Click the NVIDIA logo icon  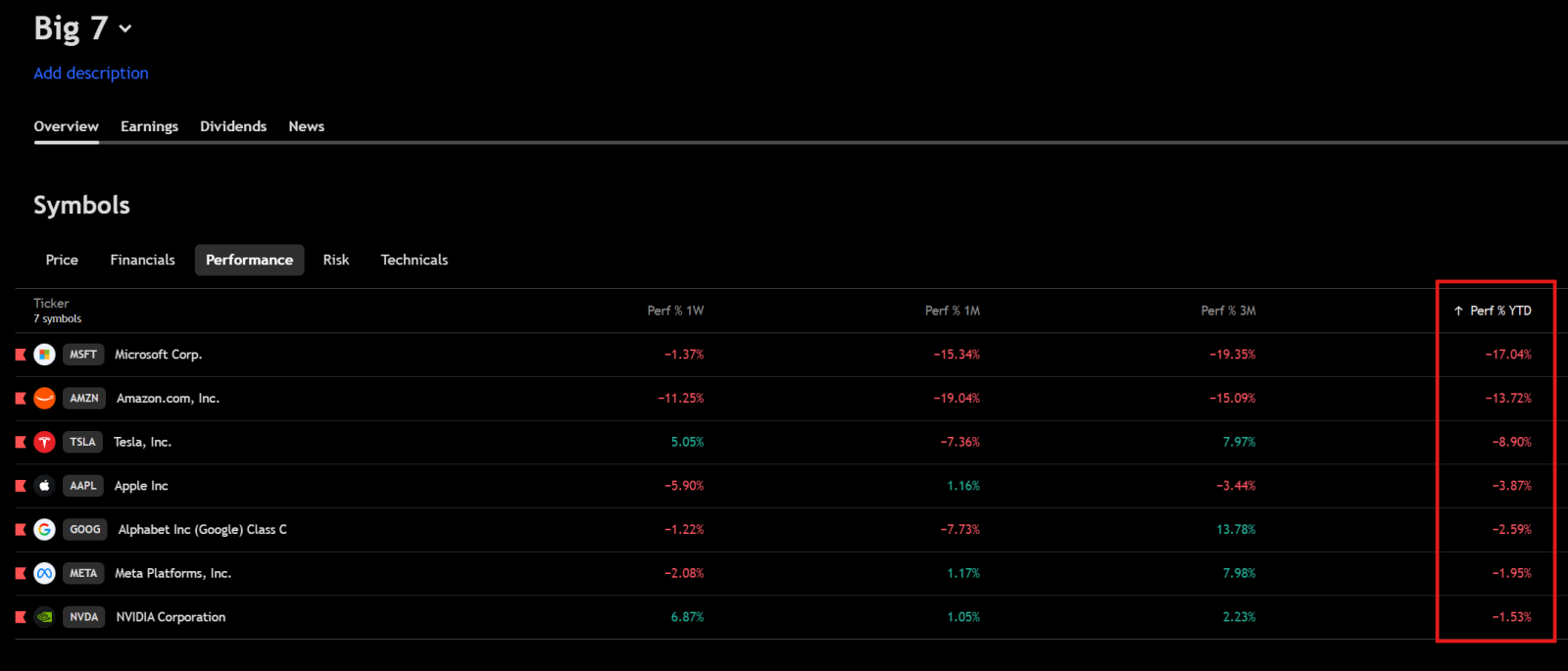pyautogui.click(x=44, y=617)
